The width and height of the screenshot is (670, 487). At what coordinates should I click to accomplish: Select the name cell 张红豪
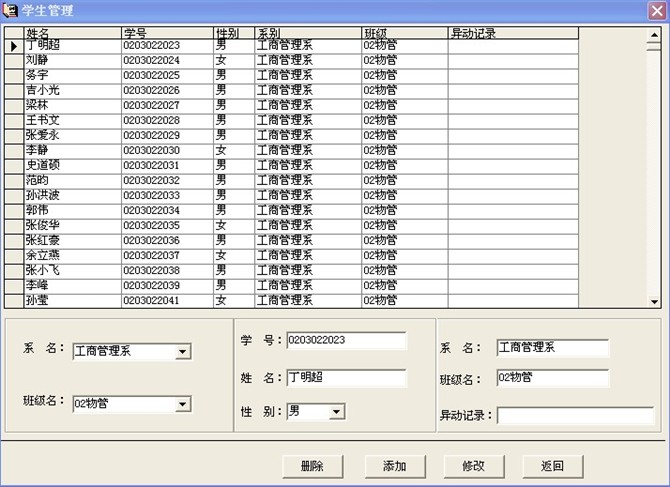pos(73,241)
